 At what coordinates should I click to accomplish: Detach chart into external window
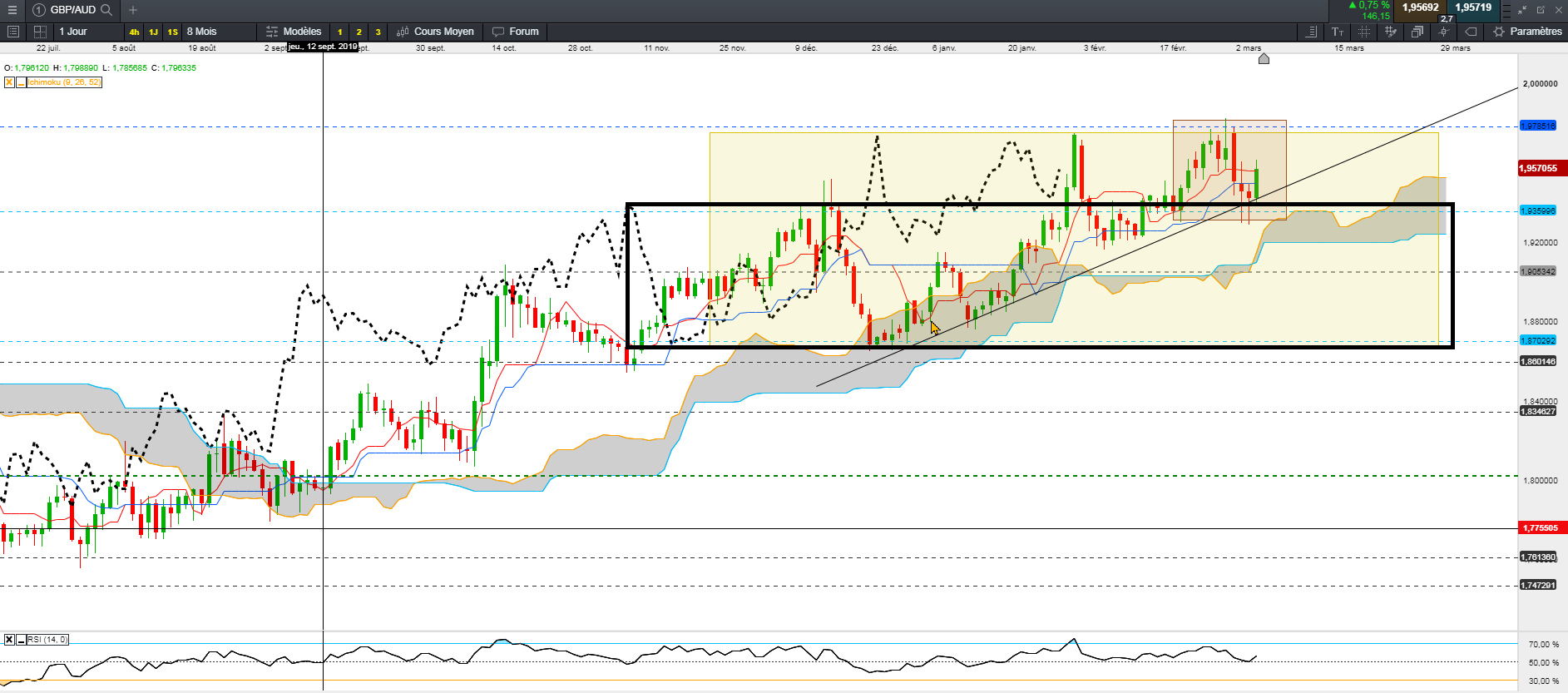click(x=1541, y=10)
